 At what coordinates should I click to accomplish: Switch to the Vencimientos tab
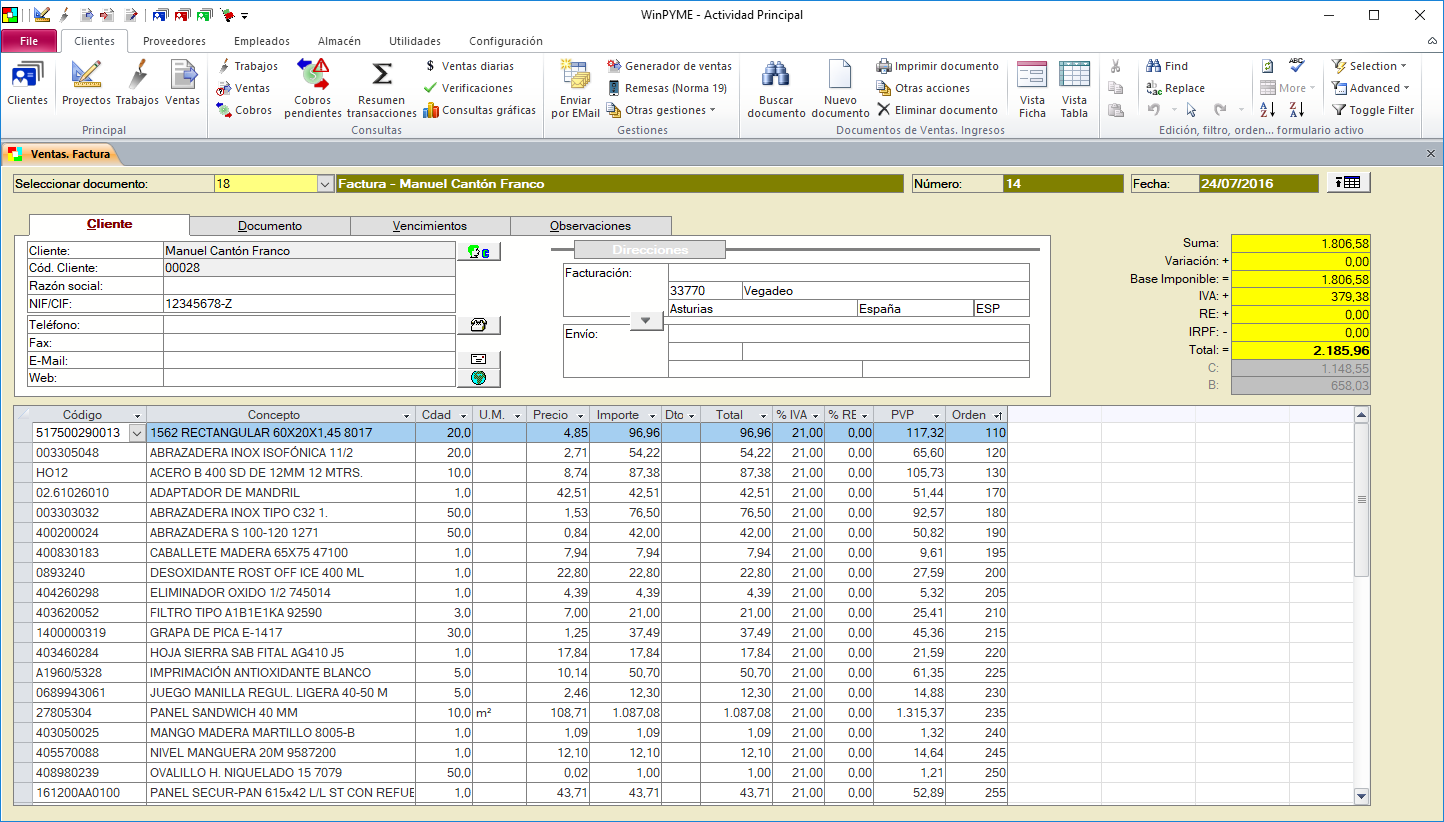pyautogui.click(x=430, y=226)
